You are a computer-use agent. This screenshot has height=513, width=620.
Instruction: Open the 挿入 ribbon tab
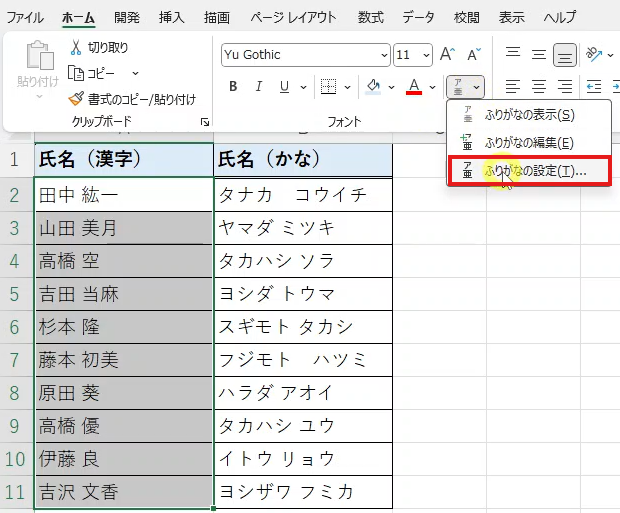tap(172, 17)
